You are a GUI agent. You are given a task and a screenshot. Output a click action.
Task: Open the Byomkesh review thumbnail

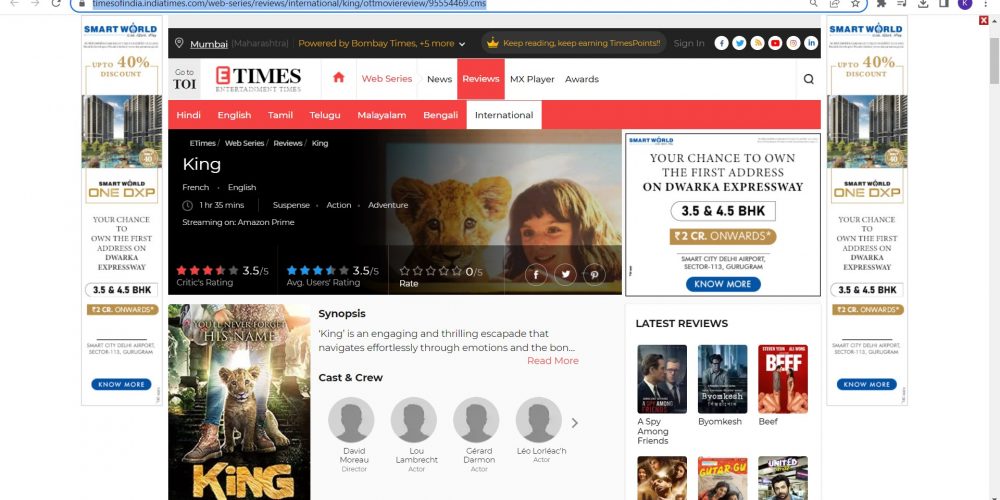tap(722, 379)
